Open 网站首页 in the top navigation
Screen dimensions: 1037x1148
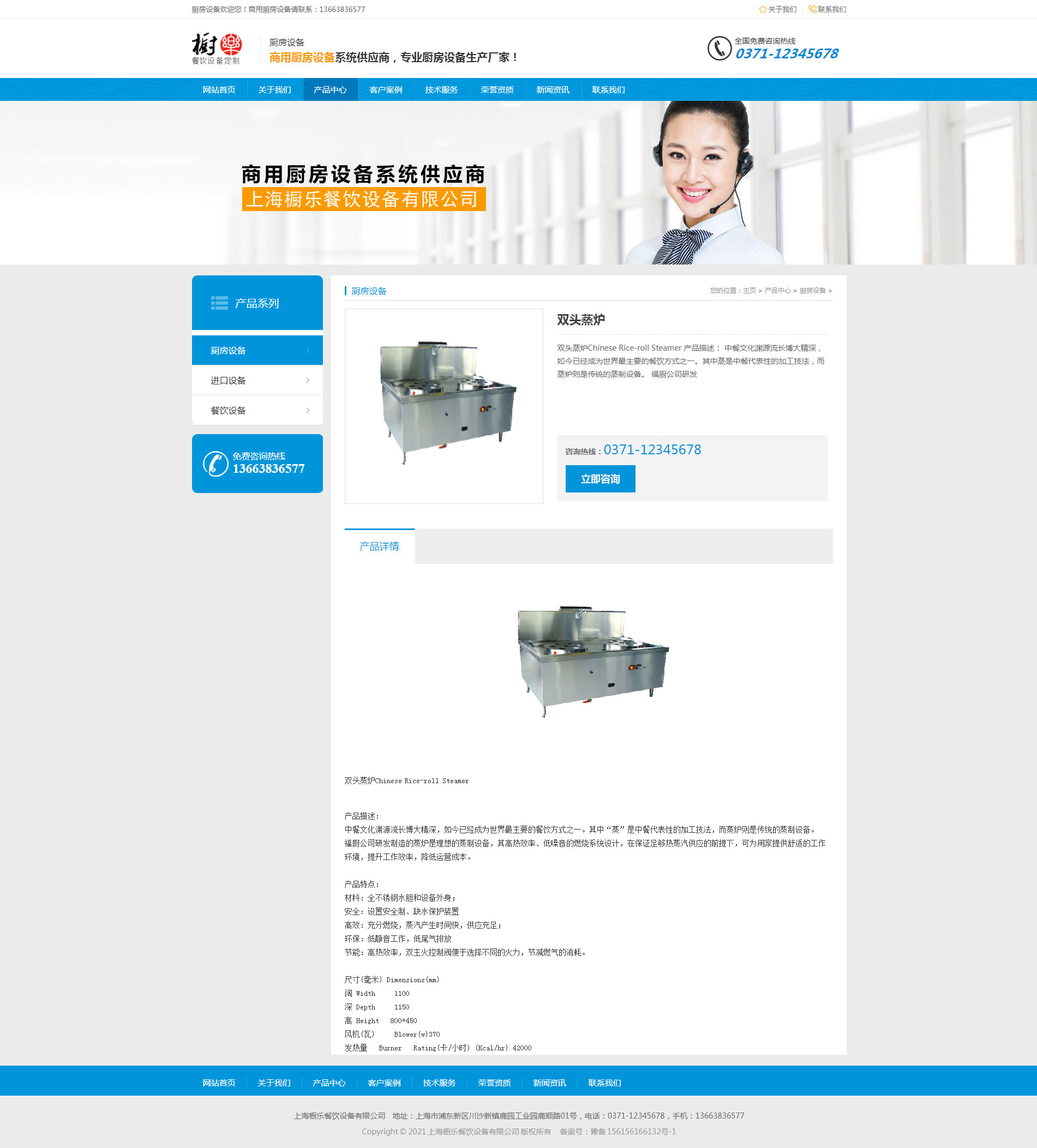tap(219, 90)
